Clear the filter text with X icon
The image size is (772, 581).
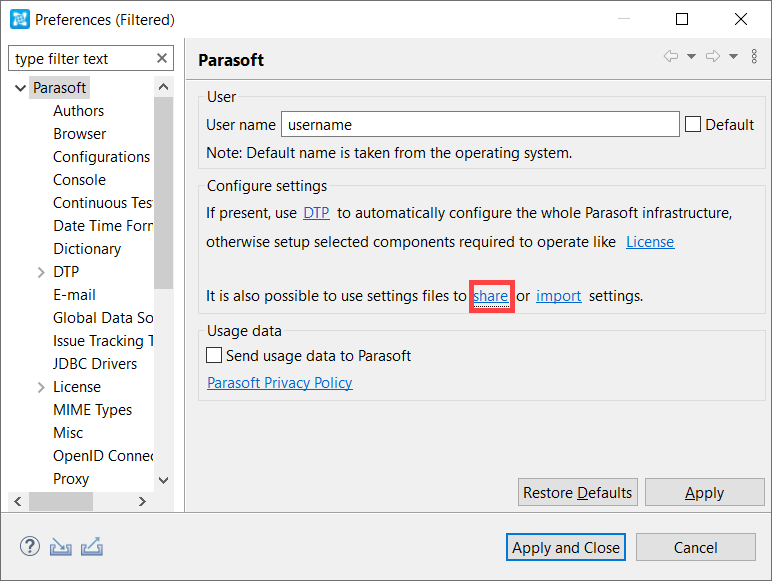161,59
